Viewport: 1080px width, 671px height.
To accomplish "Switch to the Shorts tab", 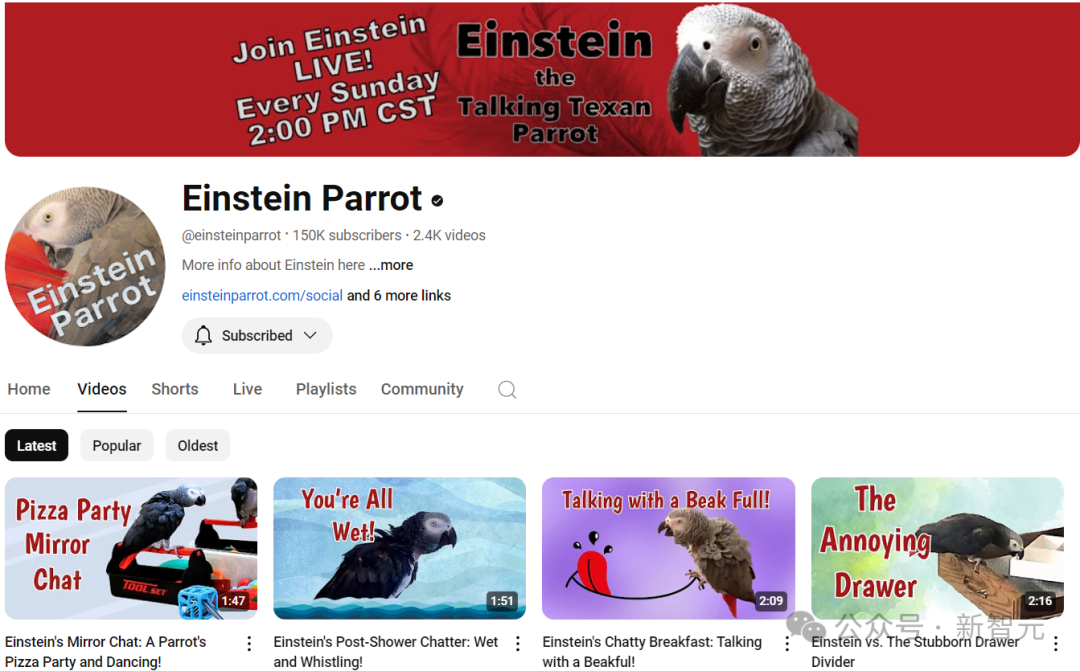I will (x=175, y=389).
